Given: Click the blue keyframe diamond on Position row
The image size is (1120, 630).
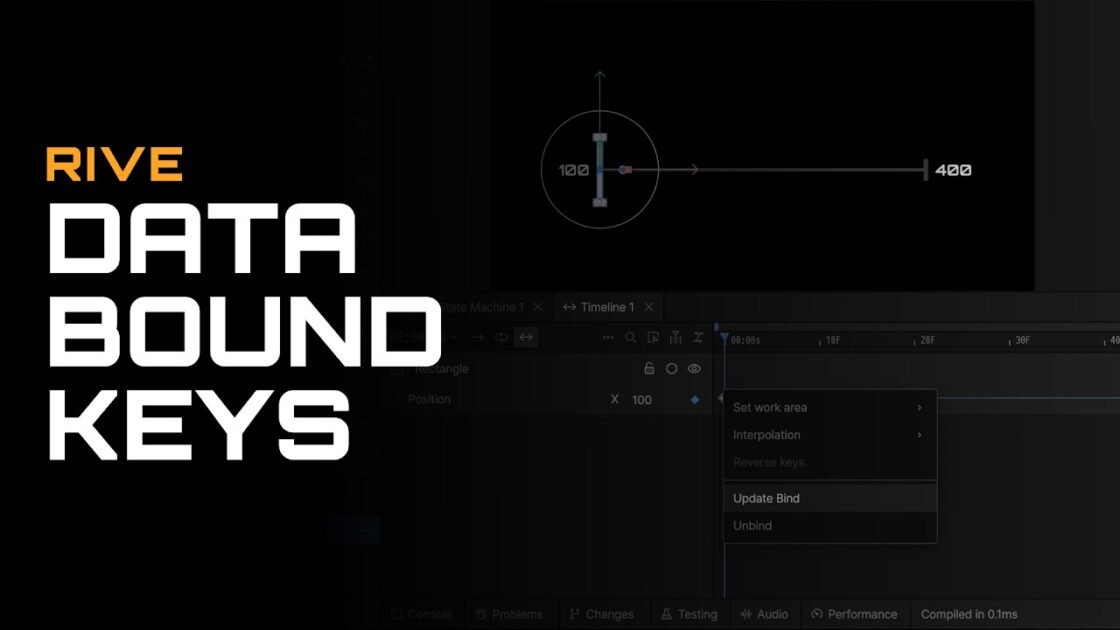Looking at the screenshot, I should pos(695,399).
